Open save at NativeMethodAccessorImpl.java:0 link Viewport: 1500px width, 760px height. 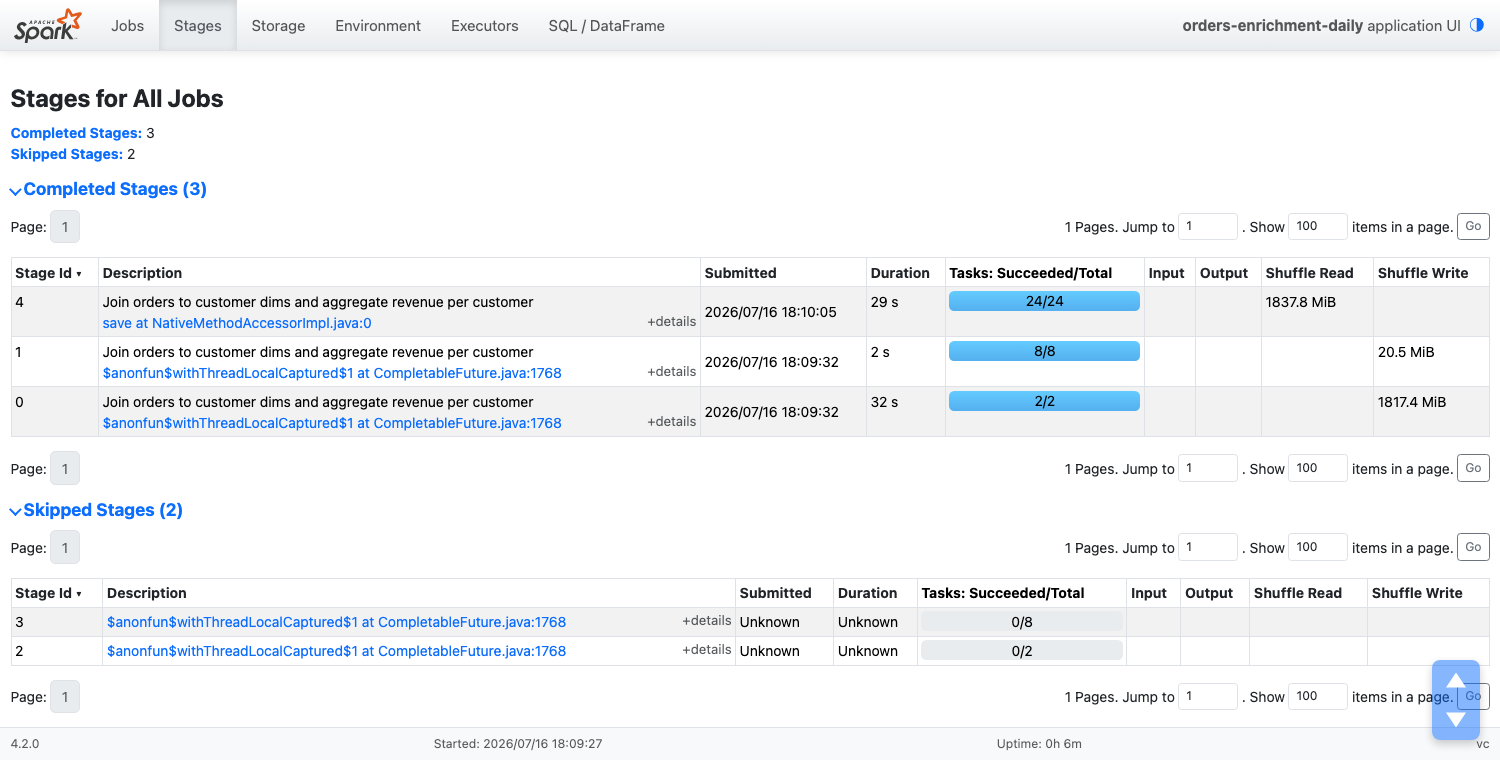(x=237, y=323)
